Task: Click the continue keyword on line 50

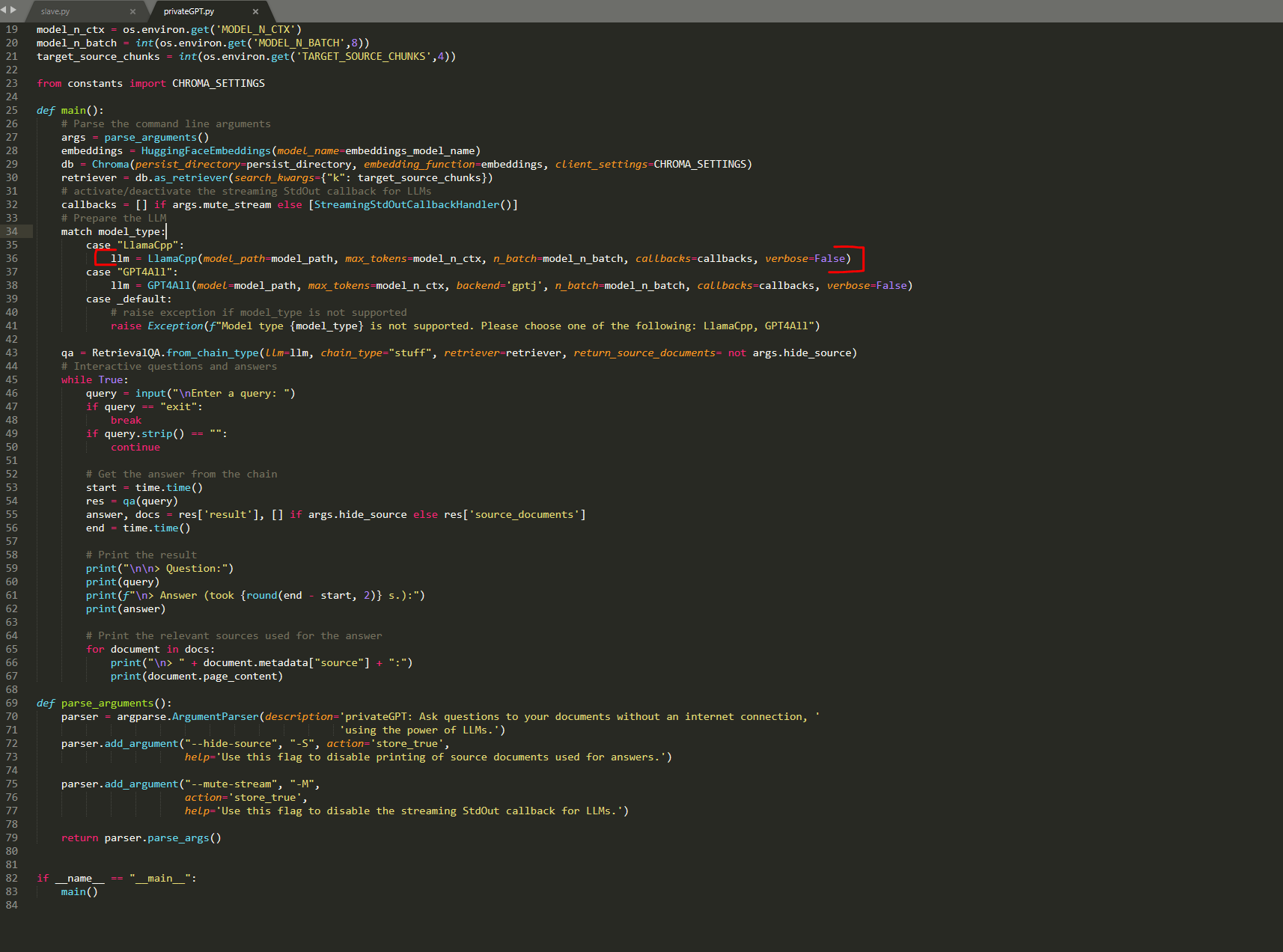Action: point(135,448)
